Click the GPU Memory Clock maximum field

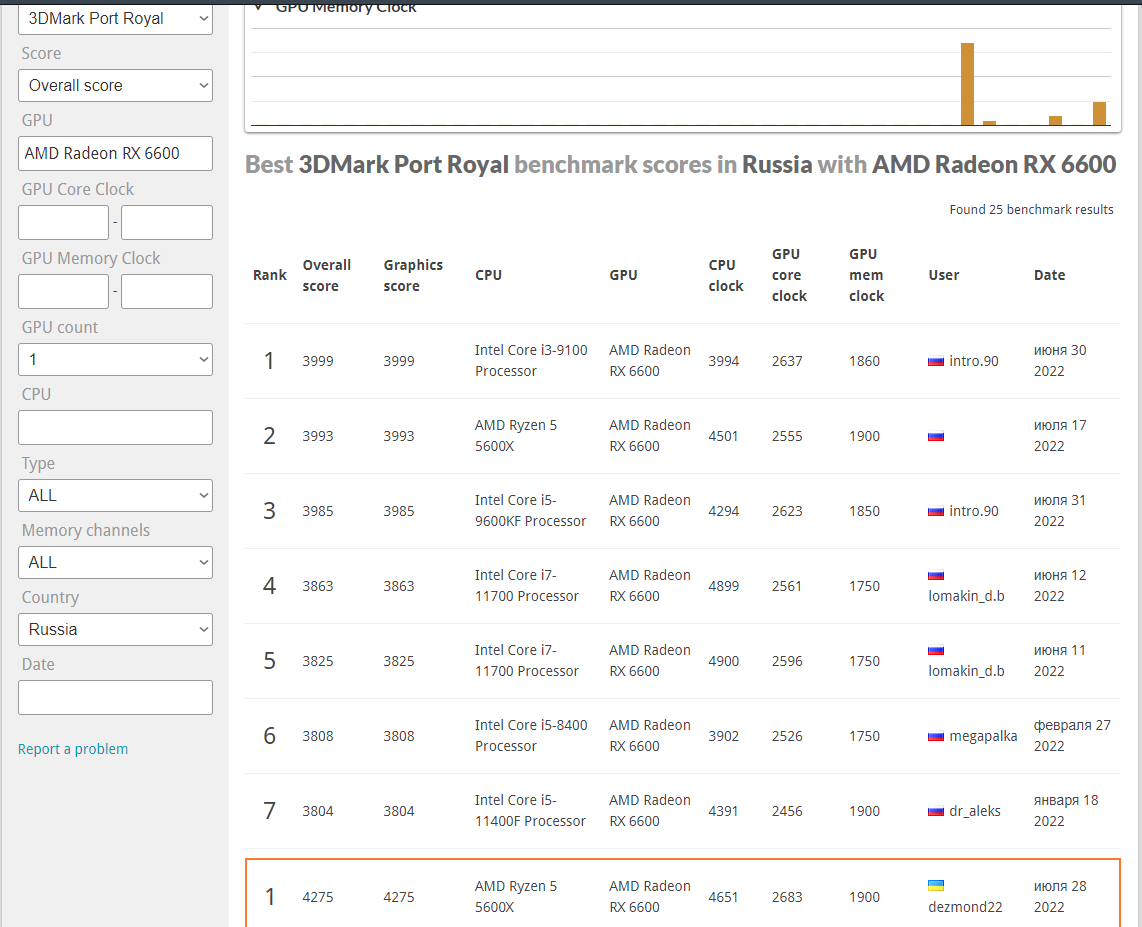pos(167,291)
